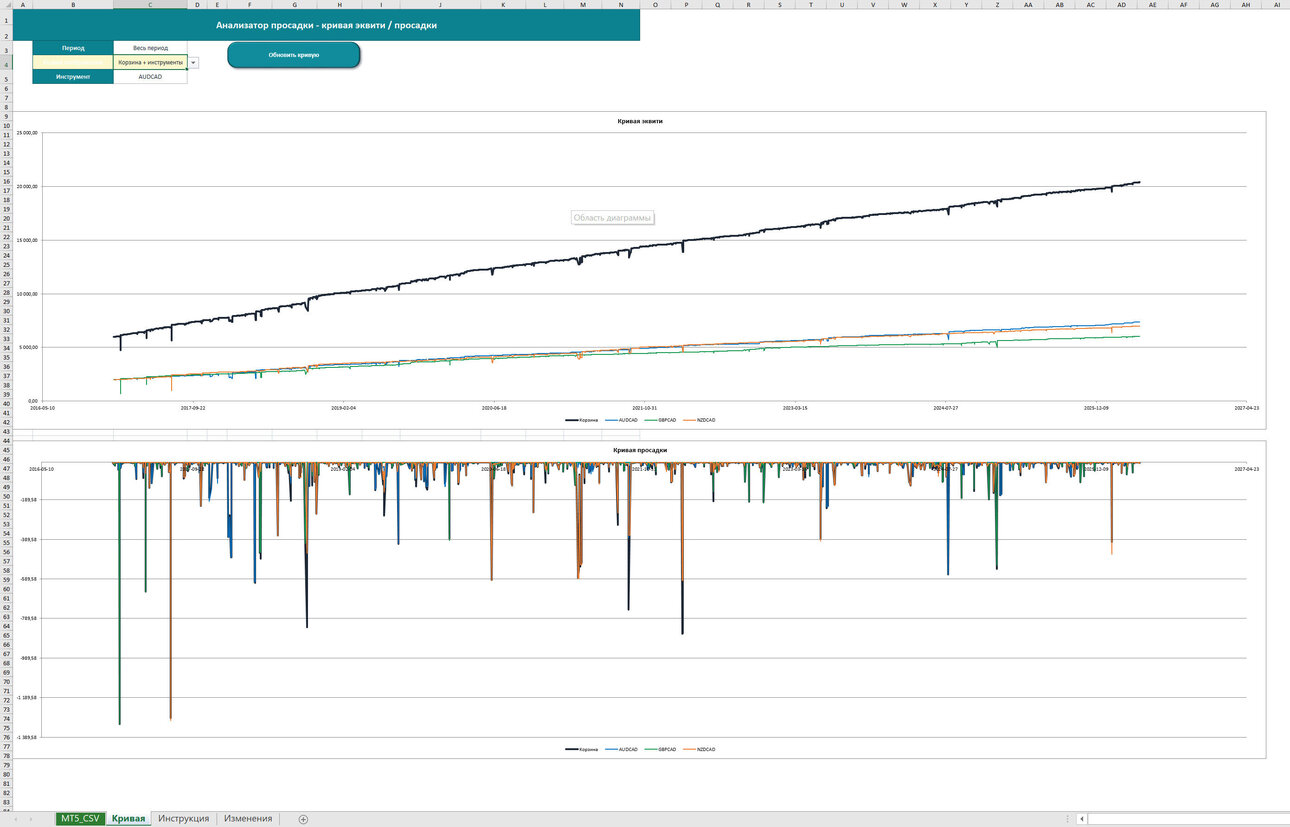
Task: Add a new sheet with the plus icon
Action: coord(303,819)
